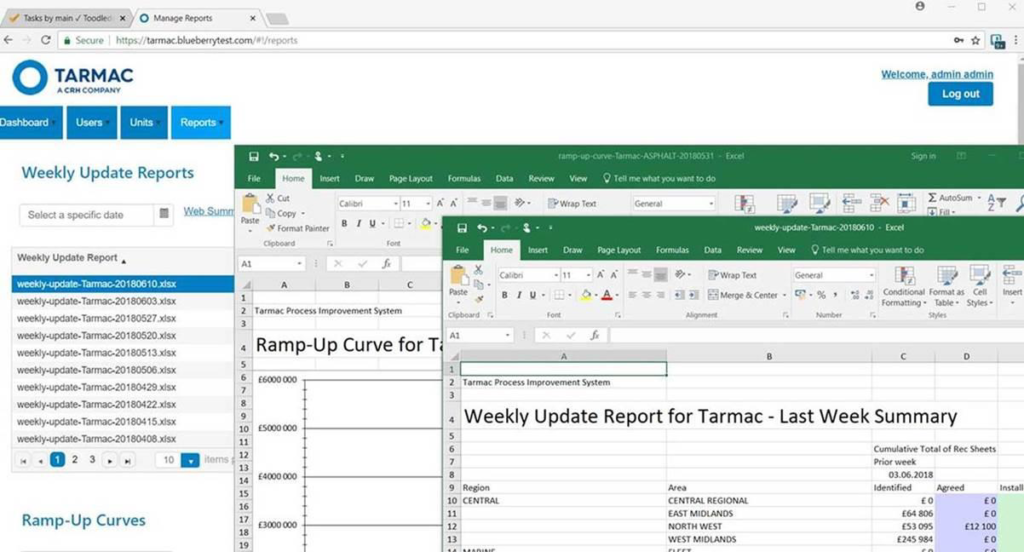
Task: Open the General number format dropdown in weekly-update window
Action: pos(868,275)
